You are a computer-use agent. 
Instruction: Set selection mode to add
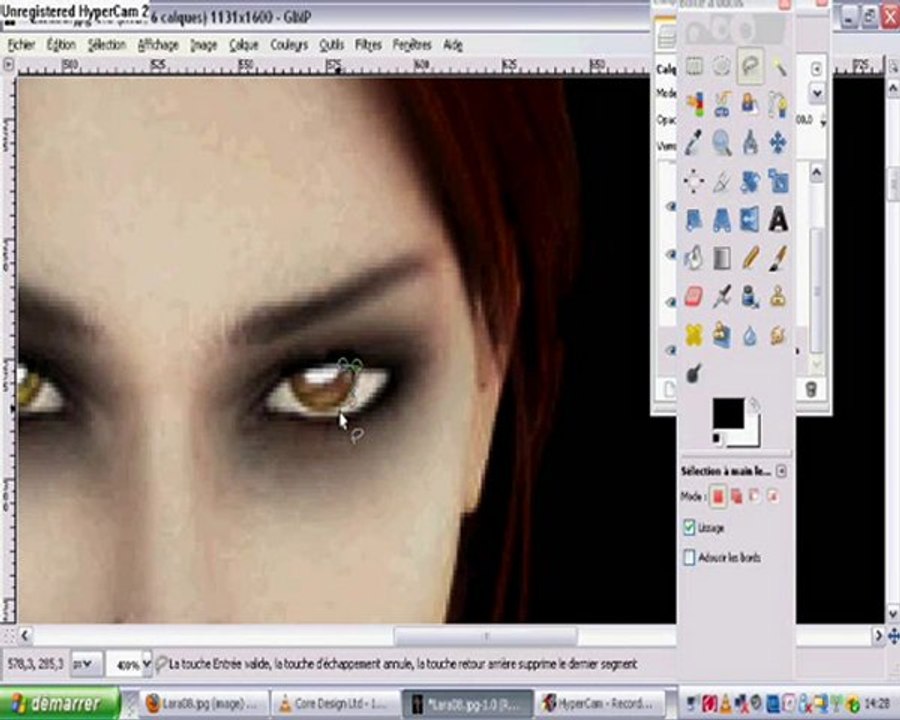pos(736,496)
